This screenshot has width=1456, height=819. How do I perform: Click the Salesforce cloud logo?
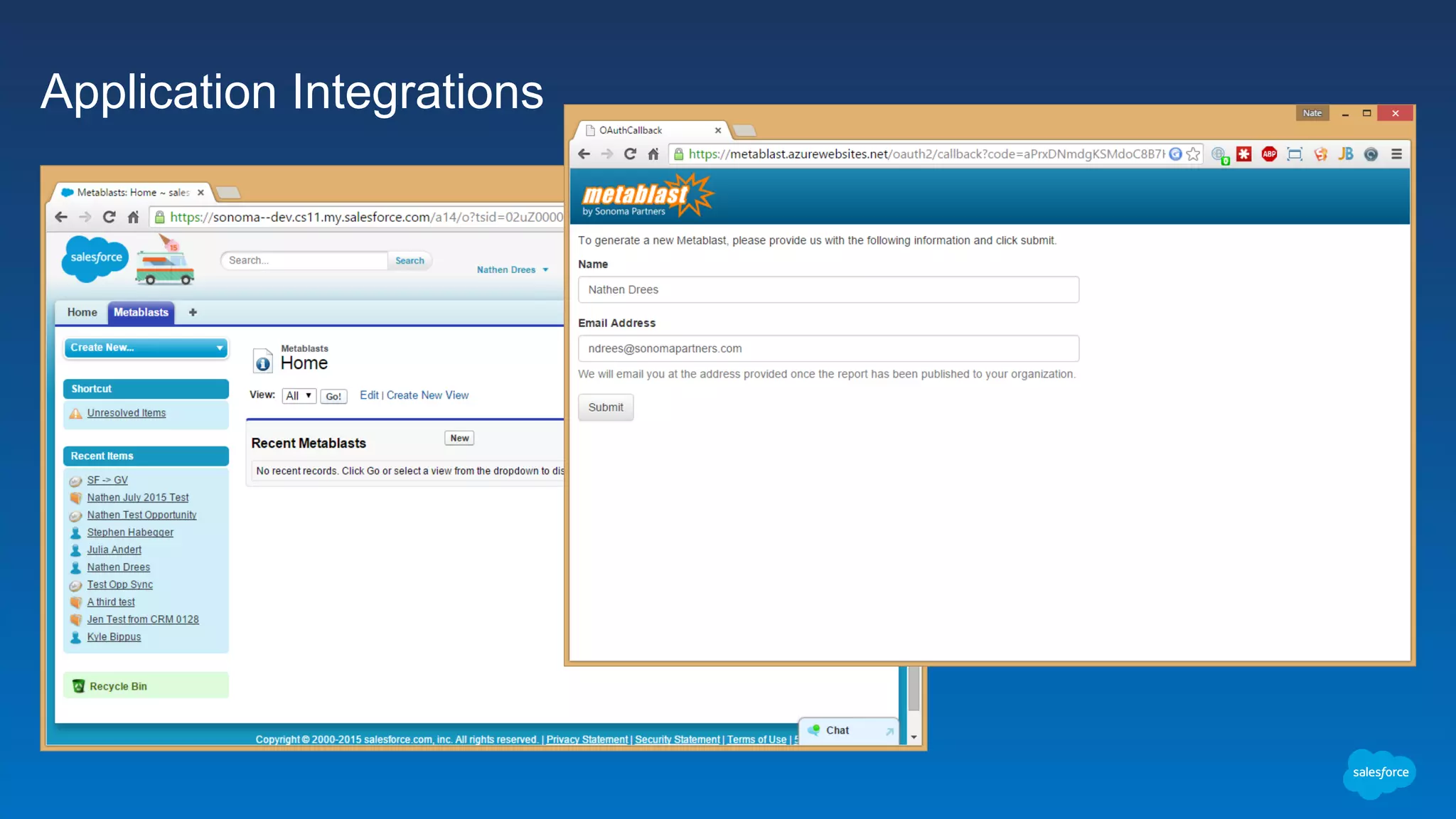(95, 258)
